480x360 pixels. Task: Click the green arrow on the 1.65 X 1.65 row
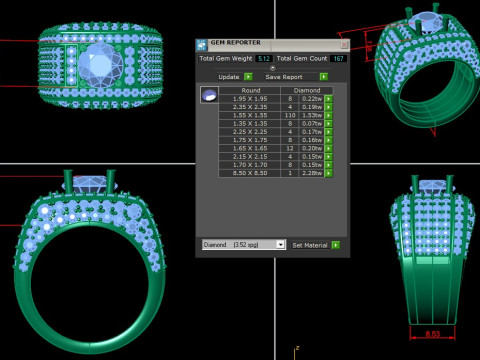(328, 148)
